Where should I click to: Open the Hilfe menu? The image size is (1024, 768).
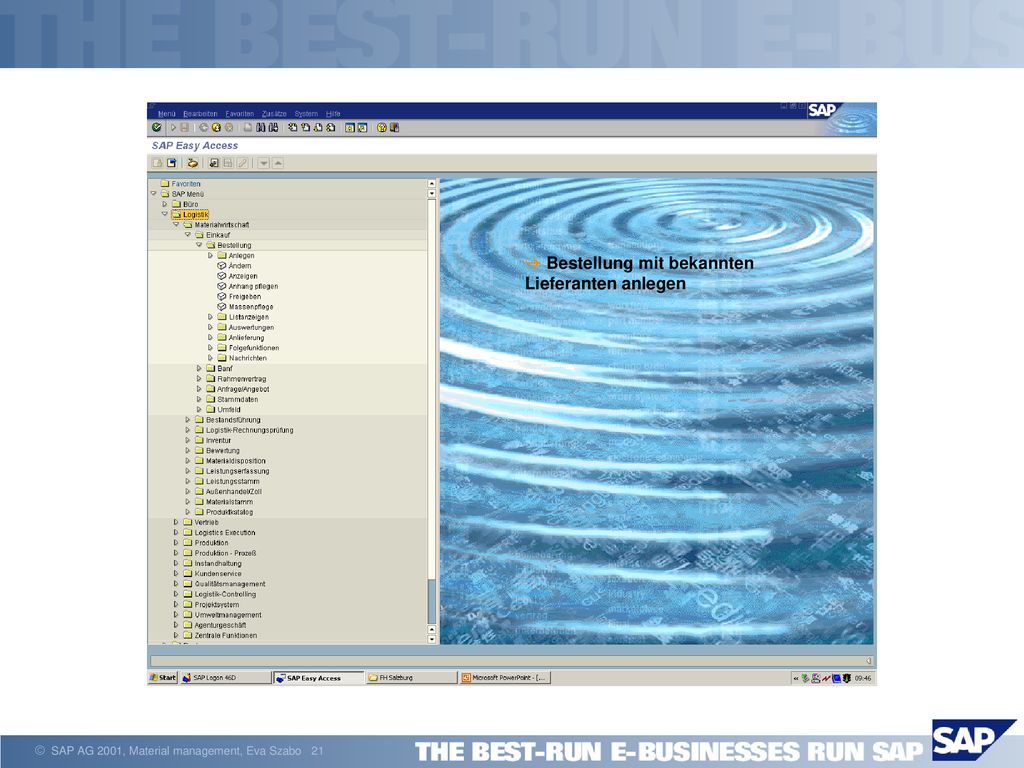(x=333, y=114)
